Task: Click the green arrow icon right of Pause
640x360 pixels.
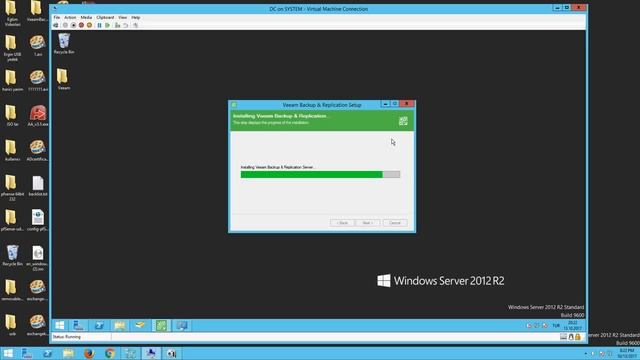Action: 107,25
